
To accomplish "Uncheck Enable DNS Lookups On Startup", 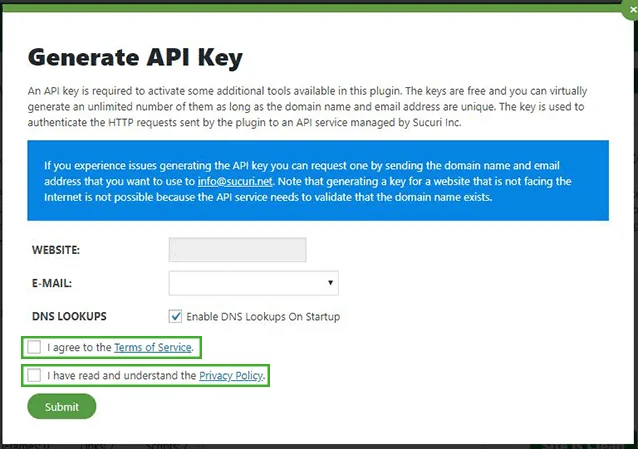I will [175, 316].
